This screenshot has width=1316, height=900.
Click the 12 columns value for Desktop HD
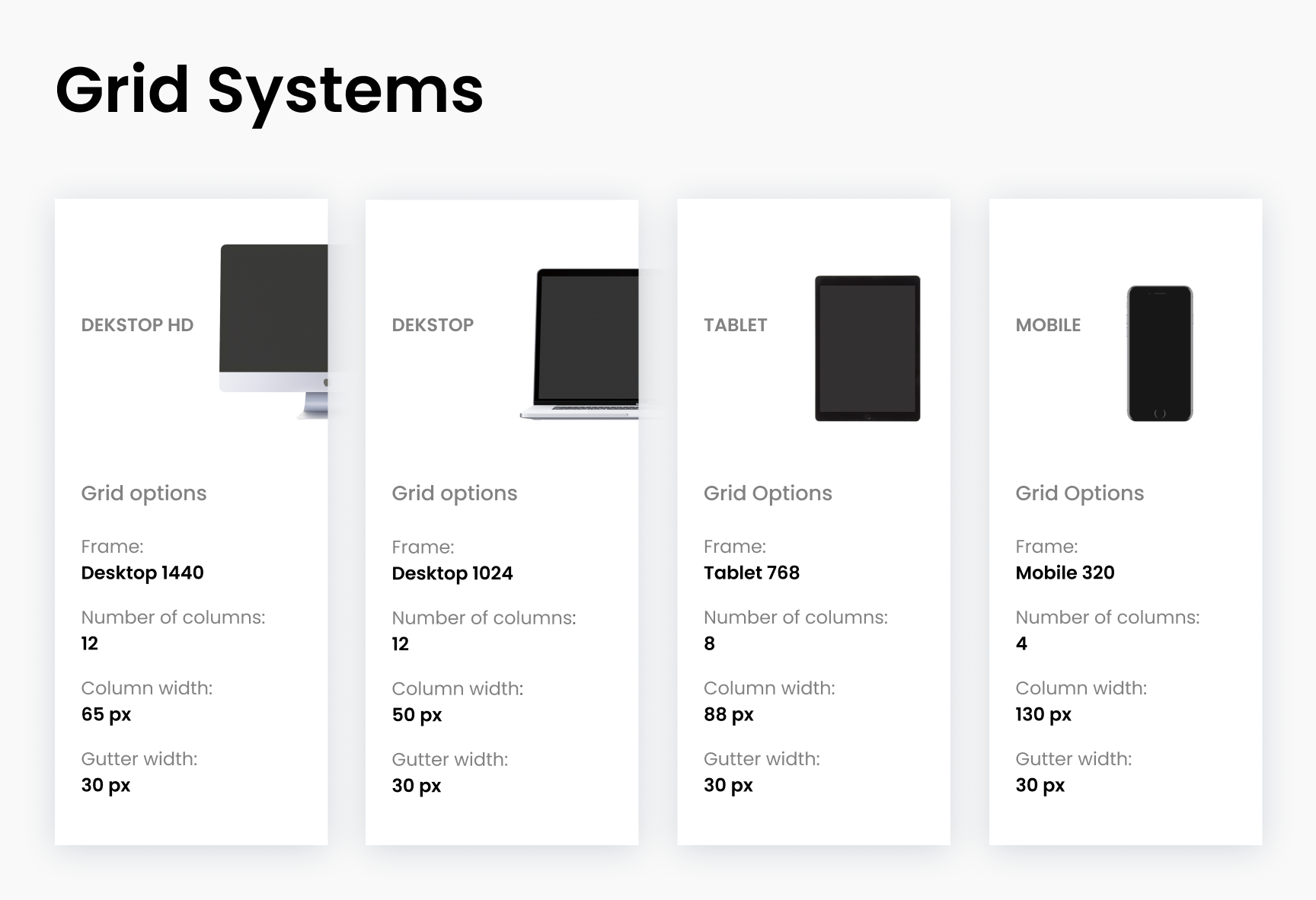[89, 643]
